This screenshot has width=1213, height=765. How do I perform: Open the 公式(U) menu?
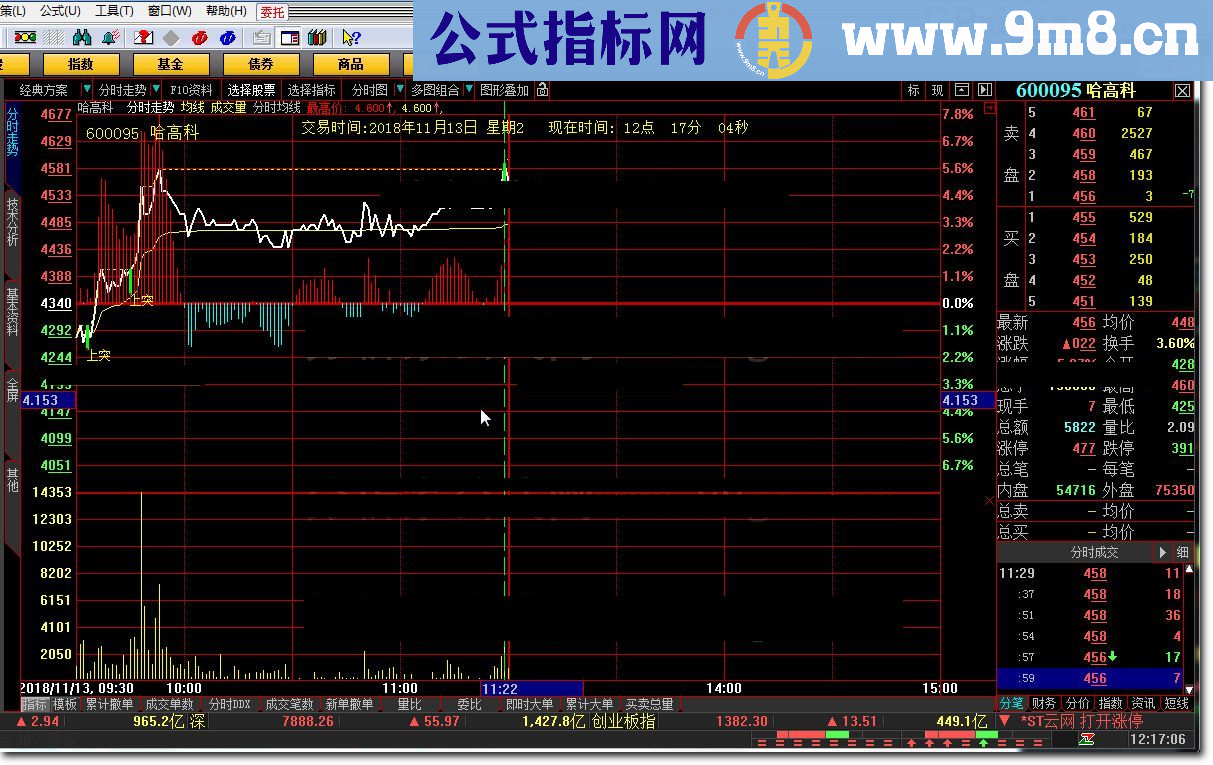point(61,11)
